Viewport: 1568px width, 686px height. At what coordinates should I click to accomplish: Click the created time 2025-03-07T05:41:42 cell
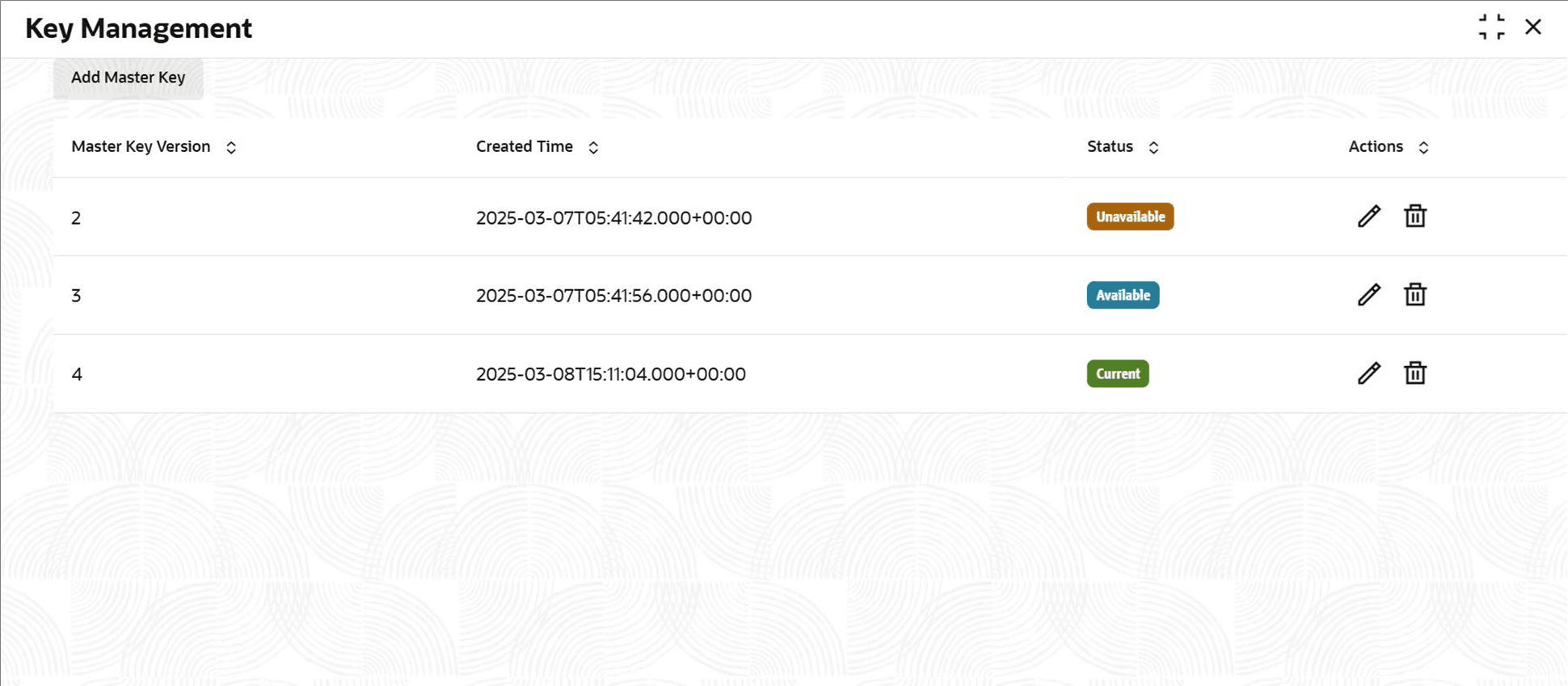613,217
